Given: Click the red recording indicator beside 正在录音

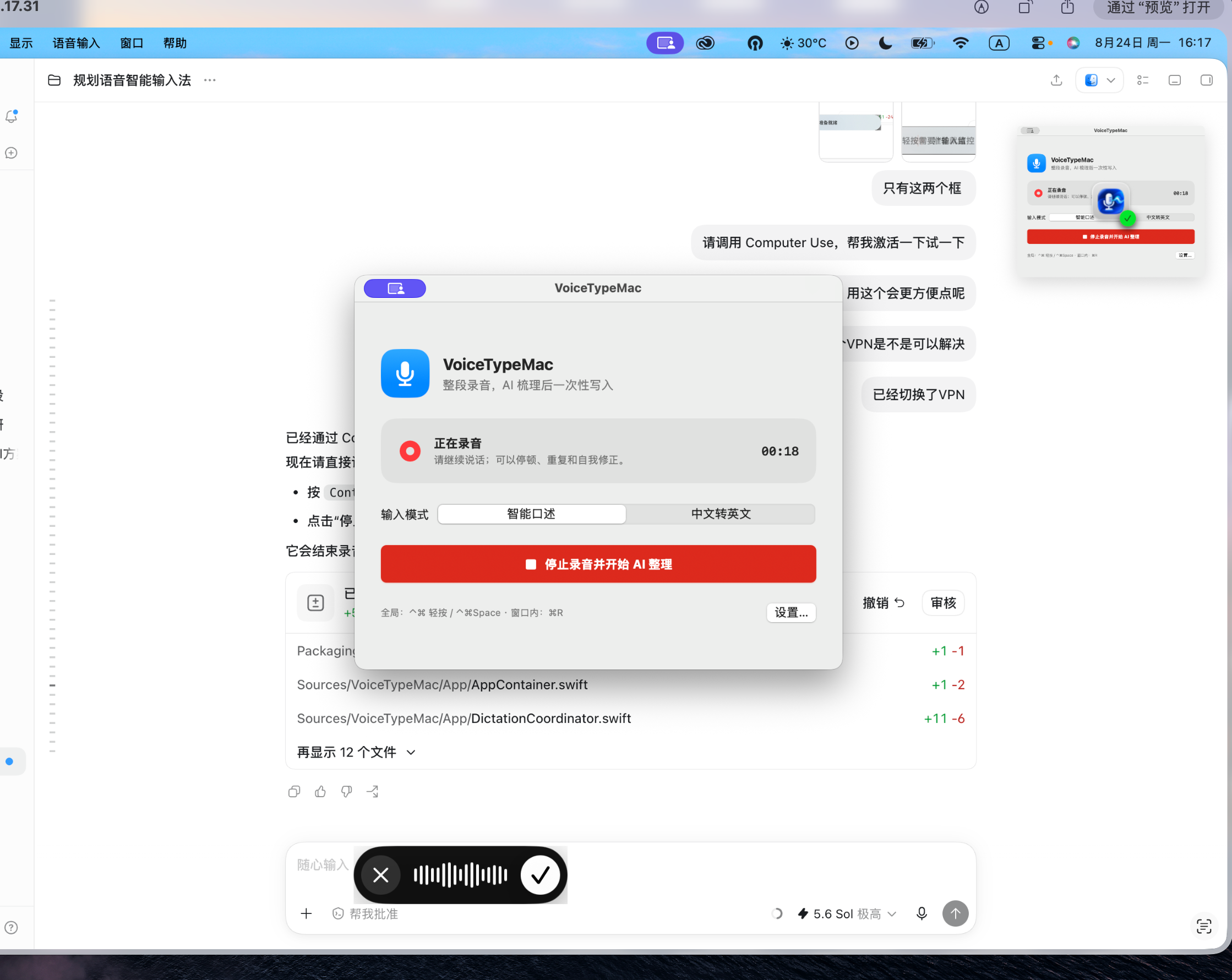Looking at the screenshot, I should click(x=410, y=451).
